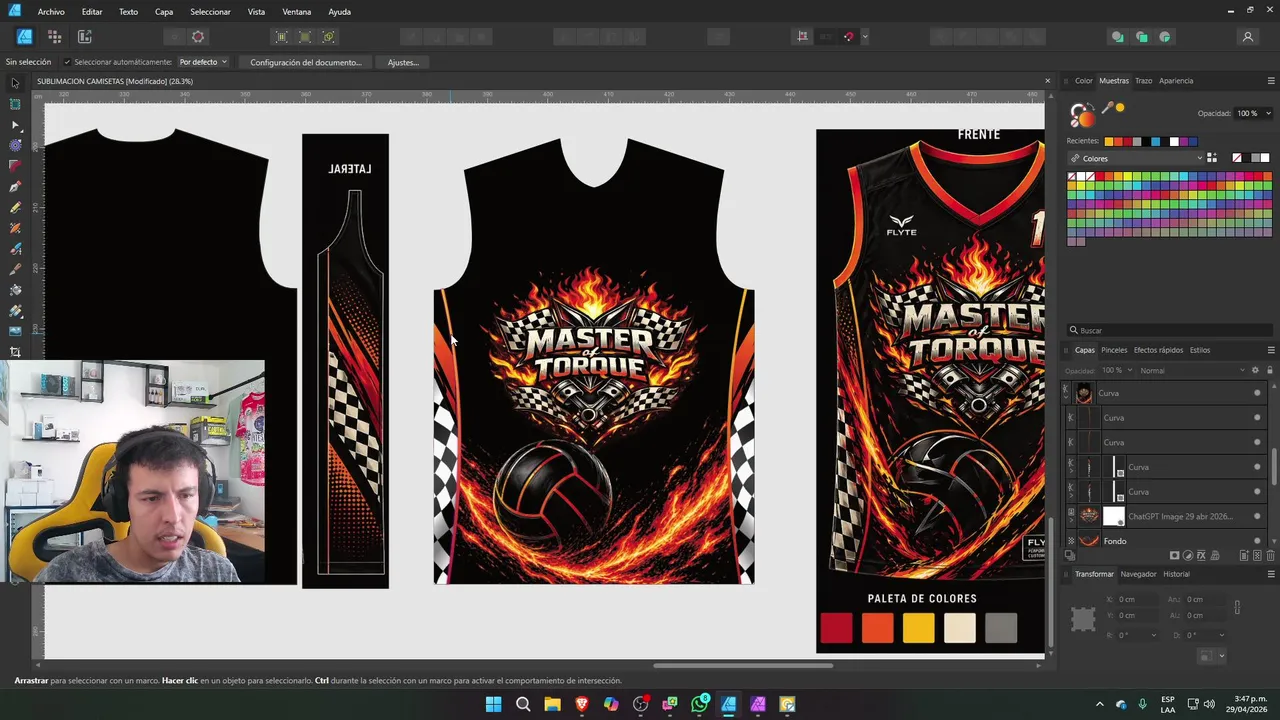Click the adjustments icon in Capas footer
Viewport: 1280px width, 720px height.
1188,555
